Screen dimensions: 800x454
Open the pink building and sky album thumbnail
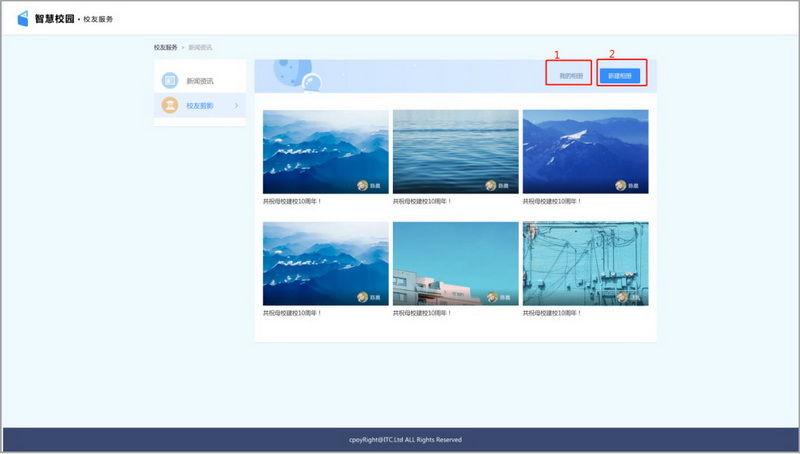456,264
